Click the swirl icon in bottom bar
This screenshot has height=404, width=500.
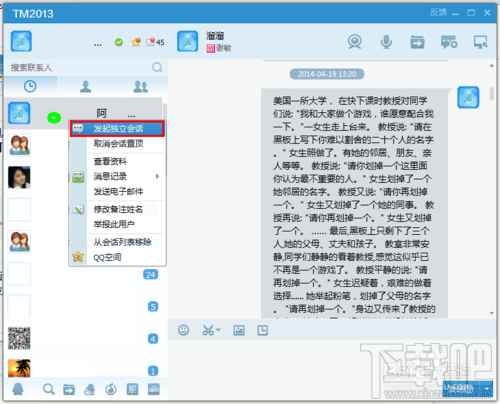click(111, 389)
